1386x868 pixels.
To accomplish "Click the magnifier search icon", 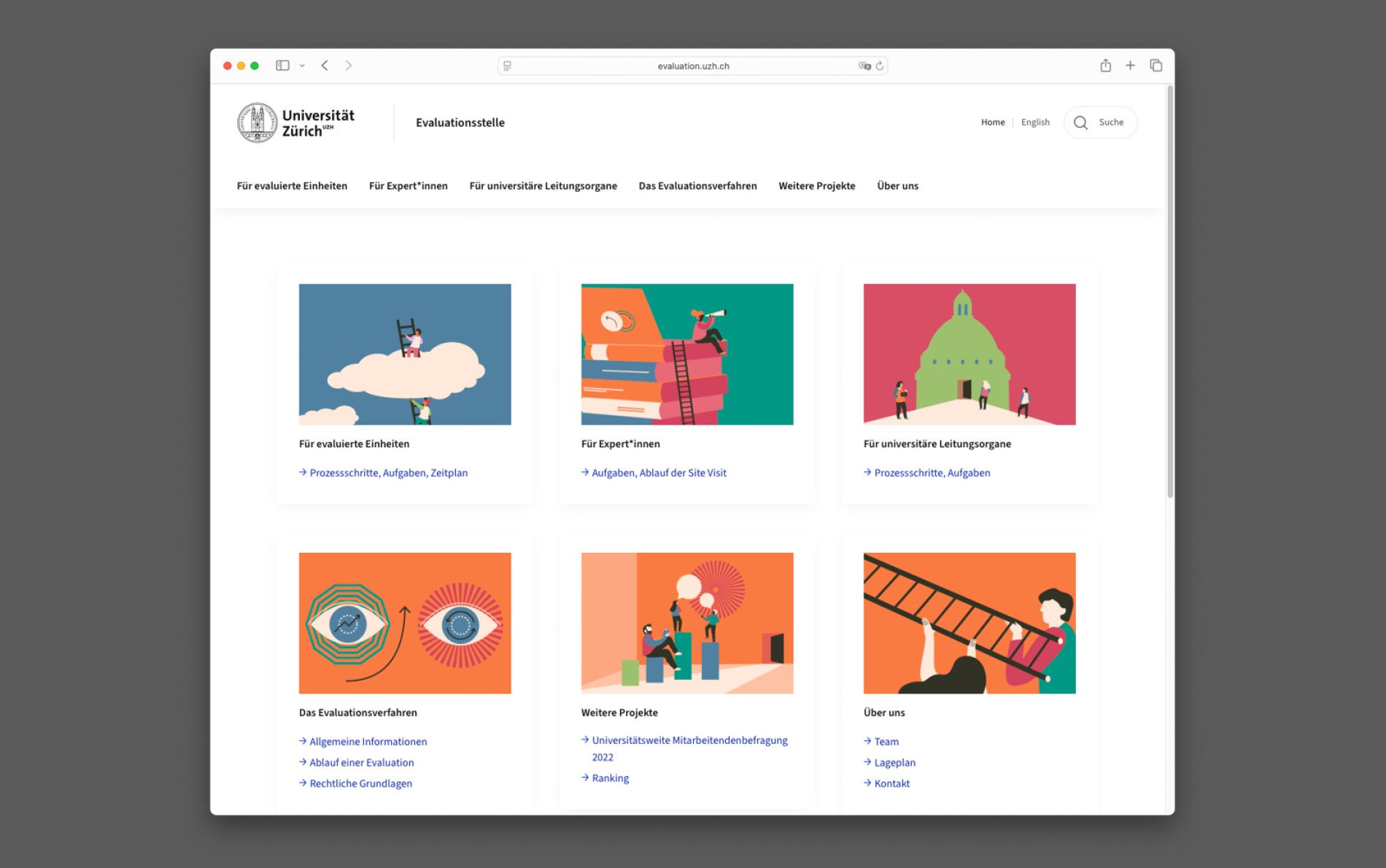I will tap(1080, 123).
